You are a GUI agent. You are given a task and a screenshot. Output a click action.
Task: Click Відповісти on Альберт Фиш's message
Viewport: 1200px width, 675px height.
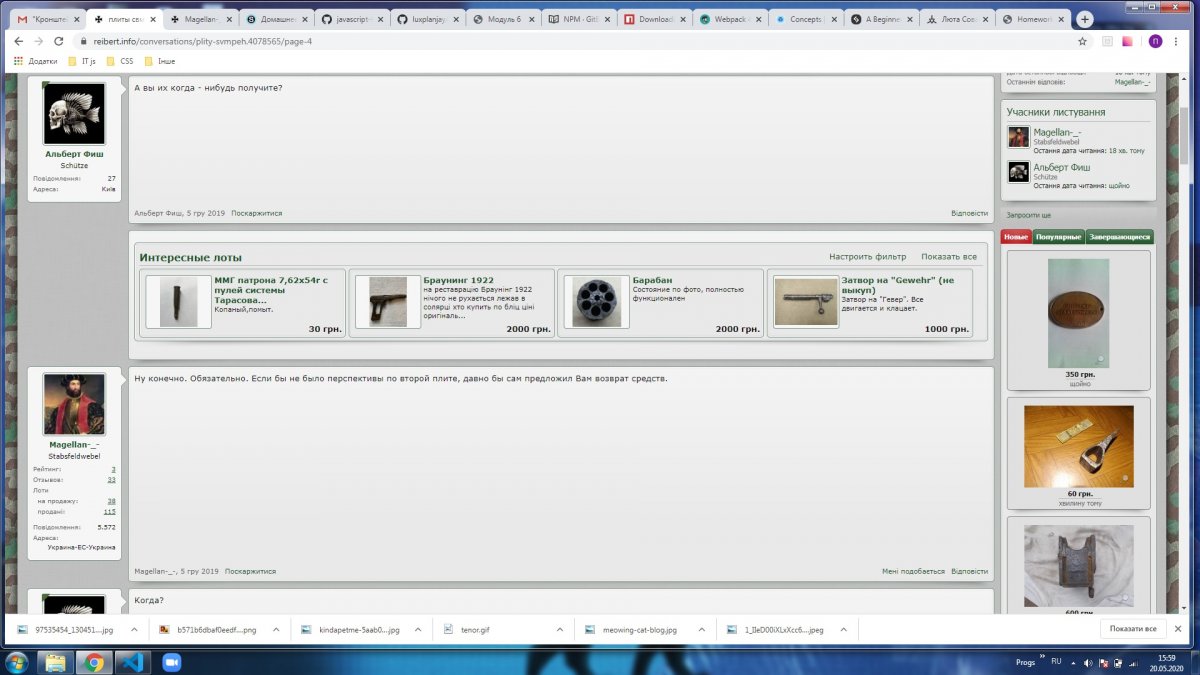click(969, 213)
